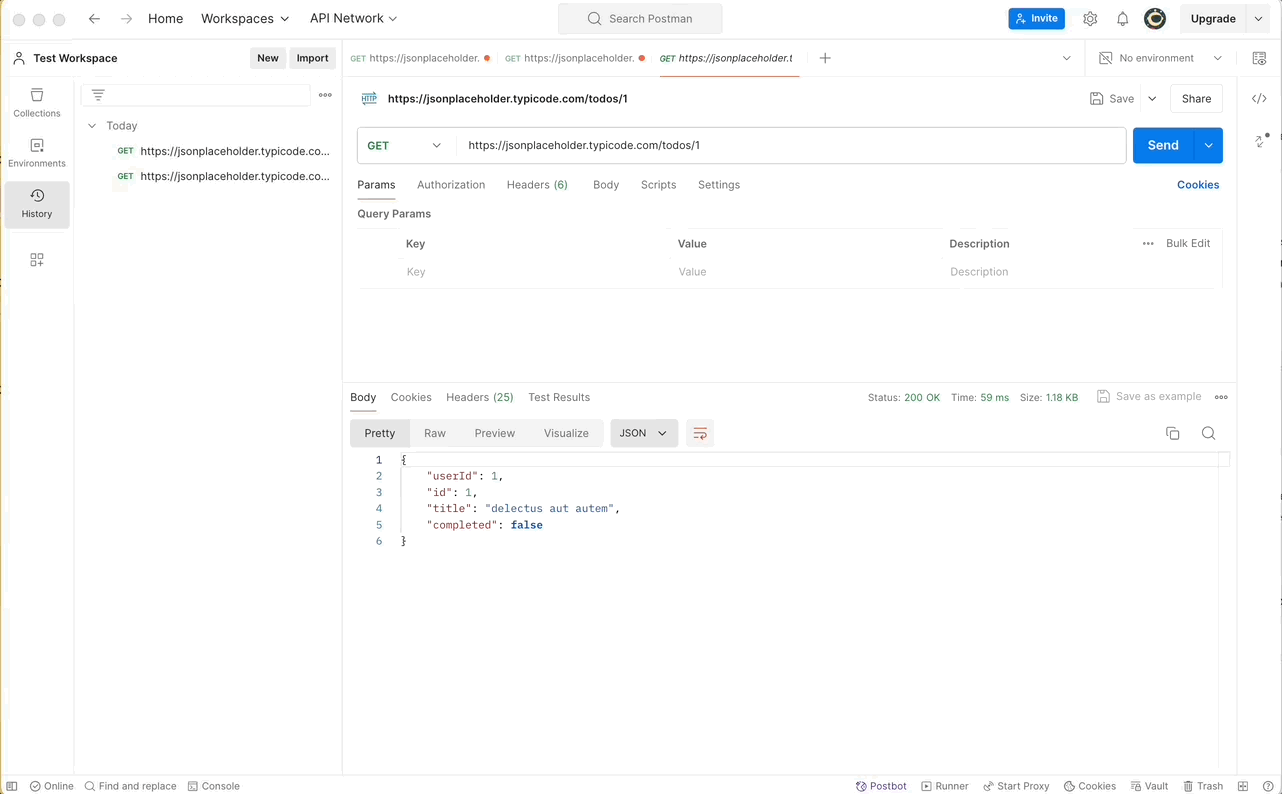1282x794 pixels.
Task: Open the code snippet icon
Action: [x=1259, y=98]
